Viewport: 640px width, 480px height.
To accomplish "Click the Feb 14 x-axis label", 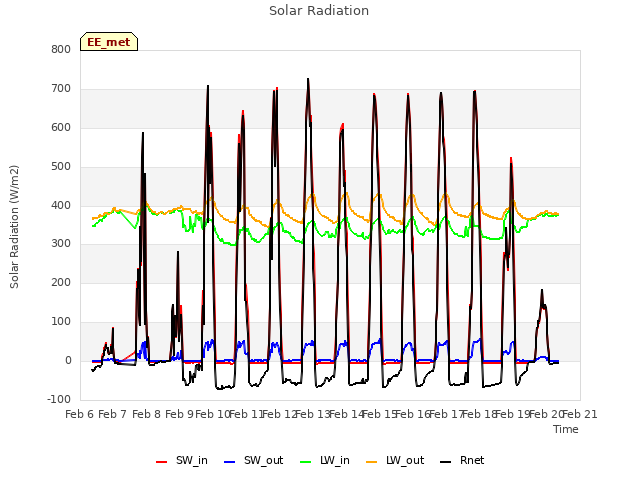I will [346, 415].
